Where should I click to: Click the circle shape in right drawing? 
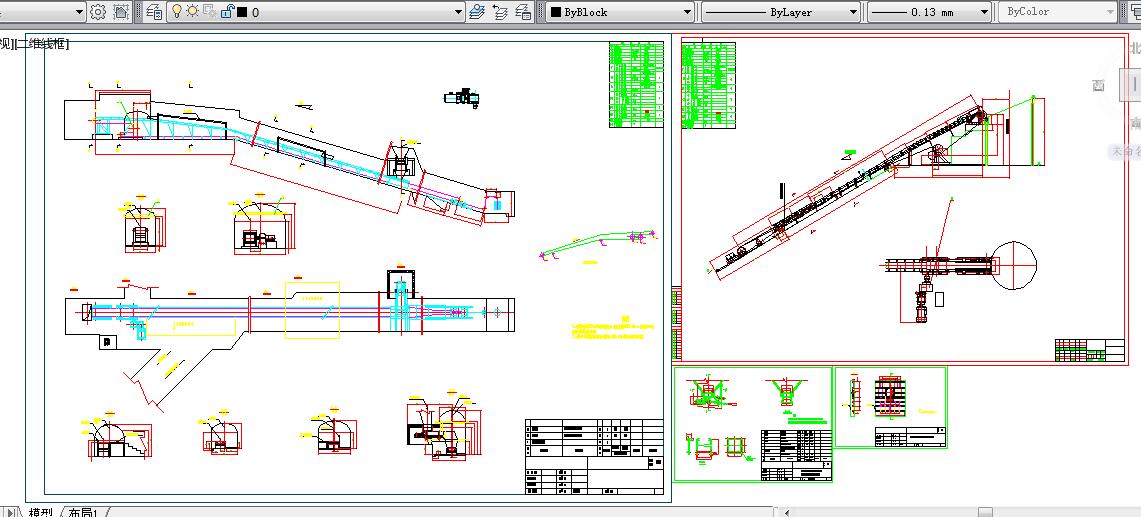point(1012,266)
